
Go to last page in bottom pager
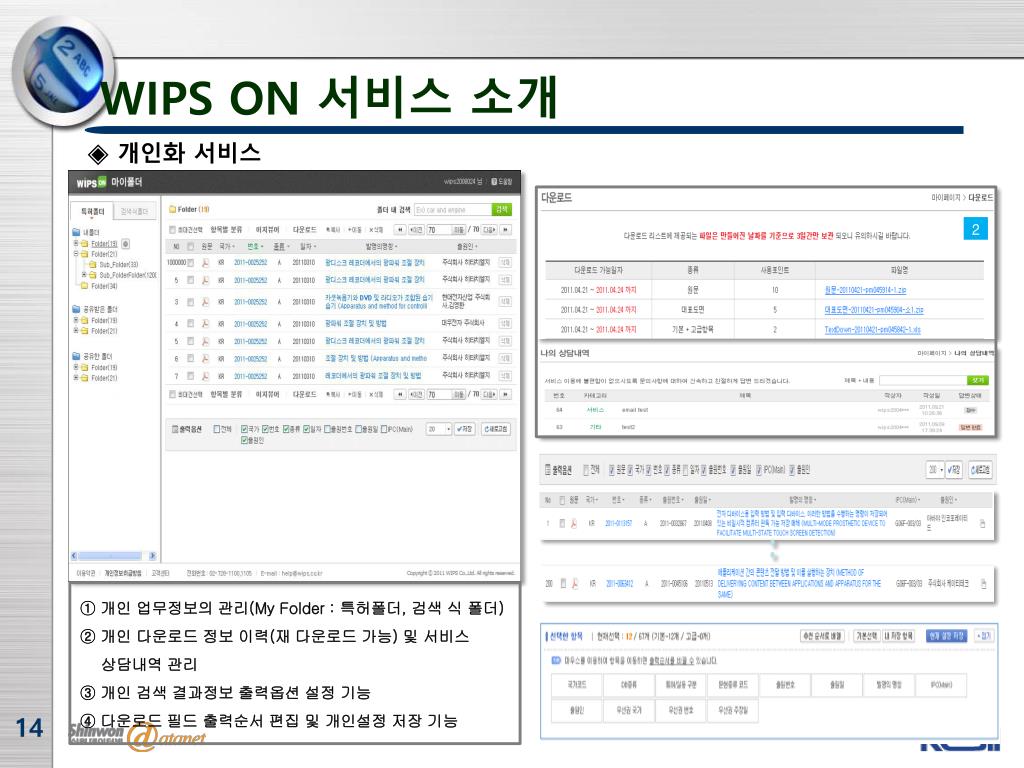tap(505, 394)
